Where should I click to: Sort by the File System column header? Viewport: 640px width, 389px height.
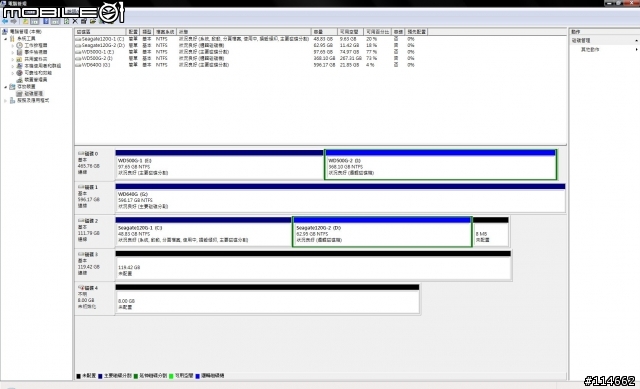click(165, 32)
